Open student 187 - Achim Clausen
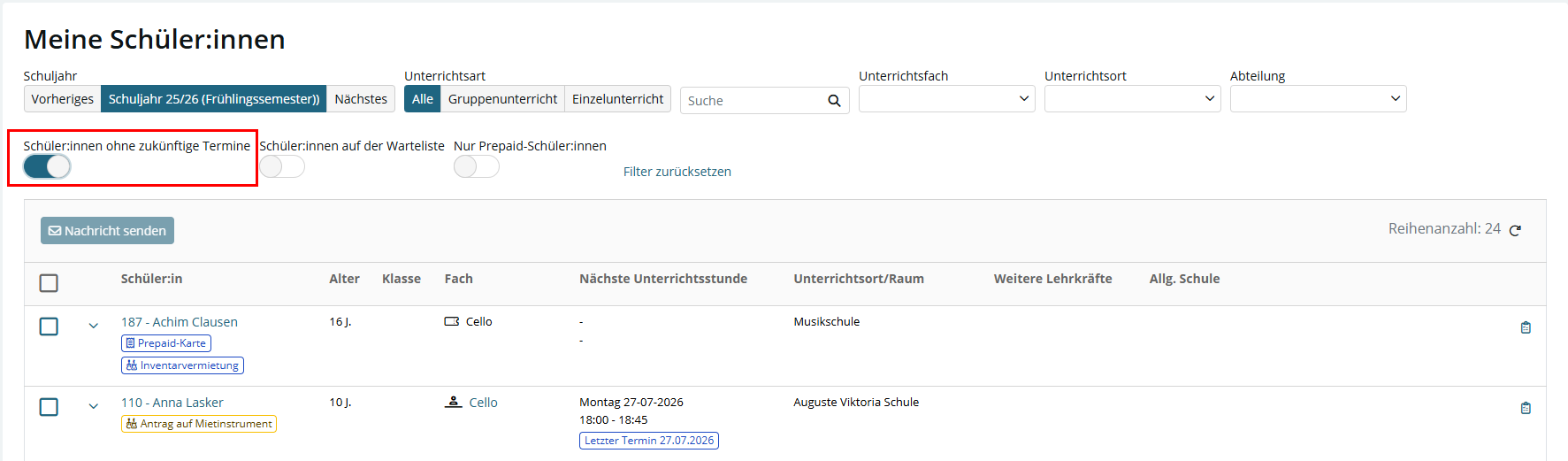1568x461 pixels. (x=180, y=322)
